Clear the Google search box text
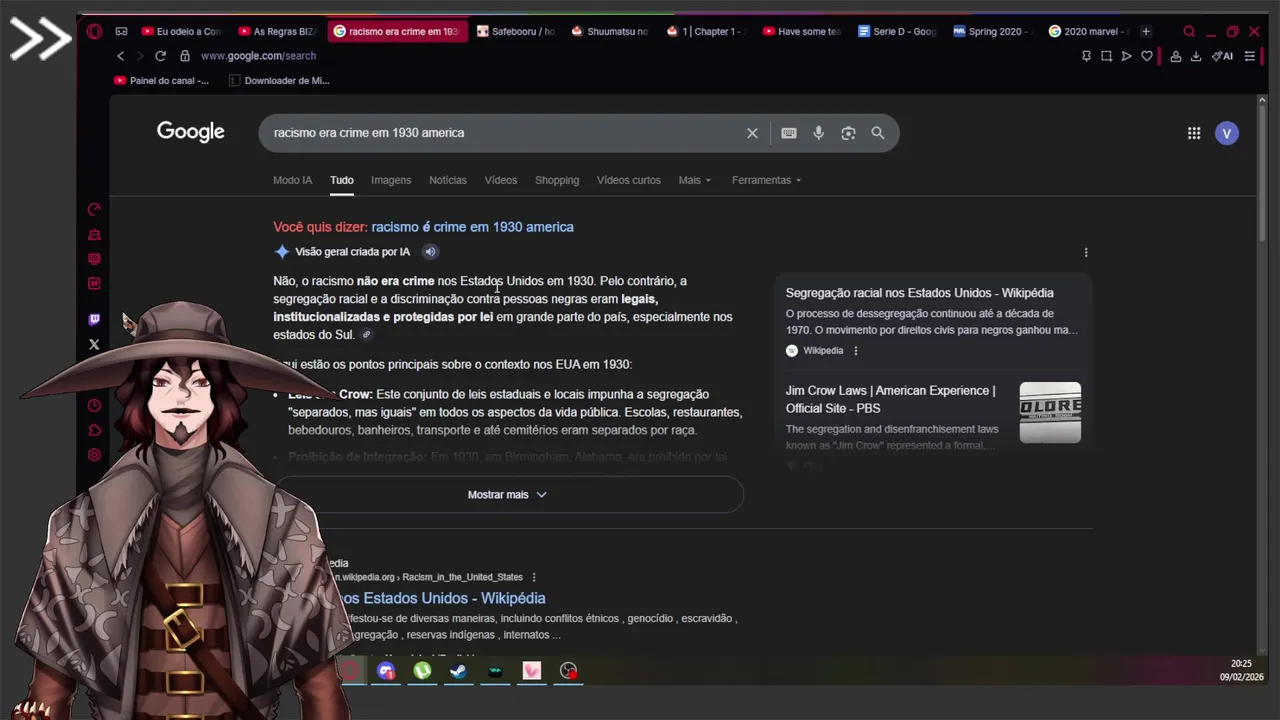 [x=752, y=133]
